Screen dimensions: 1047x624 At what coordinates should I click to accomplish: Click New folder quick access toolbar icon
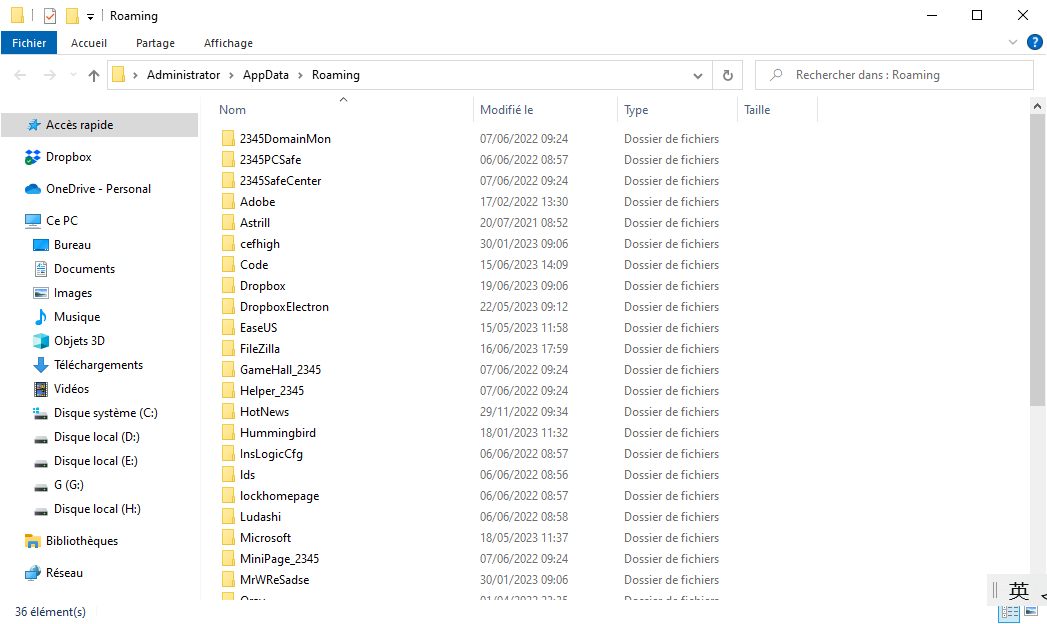pos(72,15)
